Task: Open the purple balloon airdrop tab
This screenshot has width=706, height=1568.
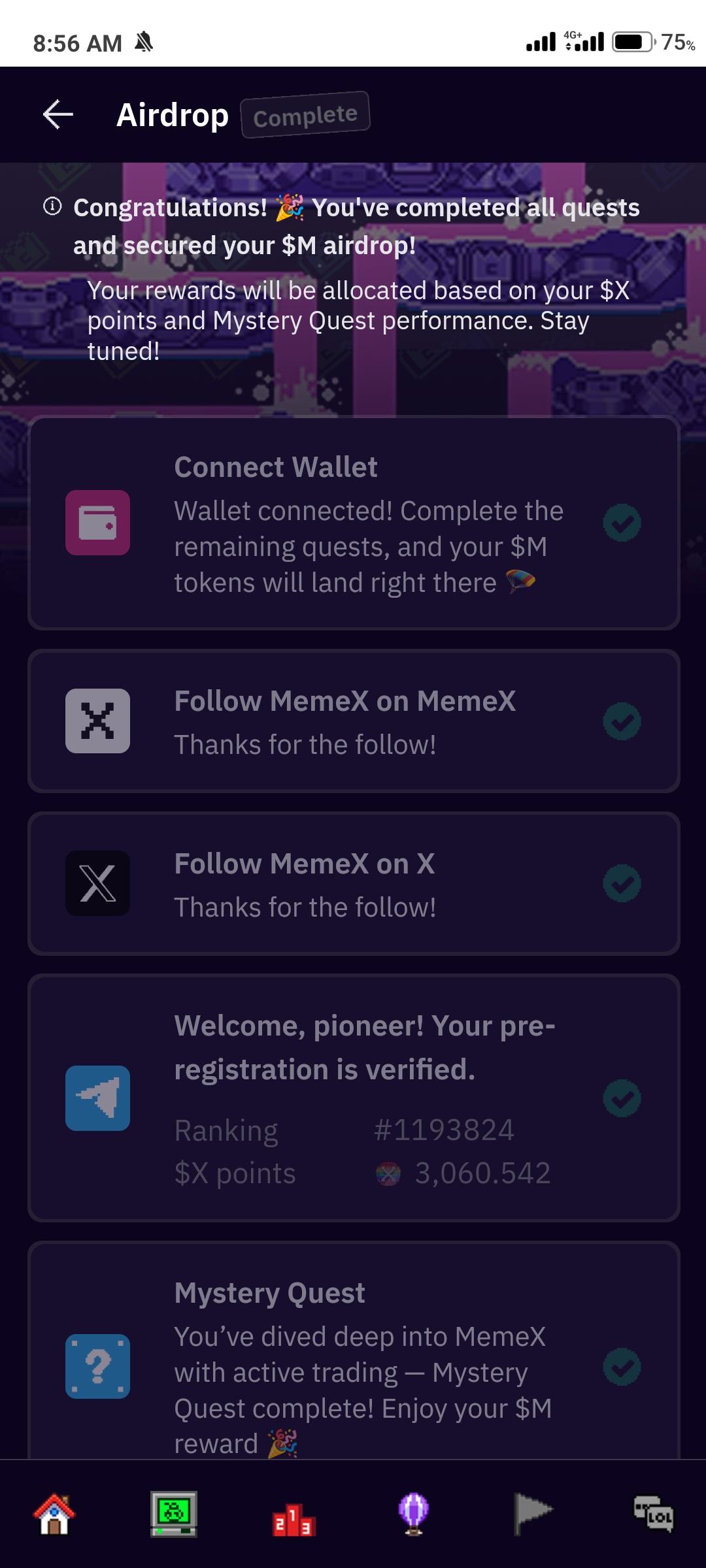Action: point(413,1513)
